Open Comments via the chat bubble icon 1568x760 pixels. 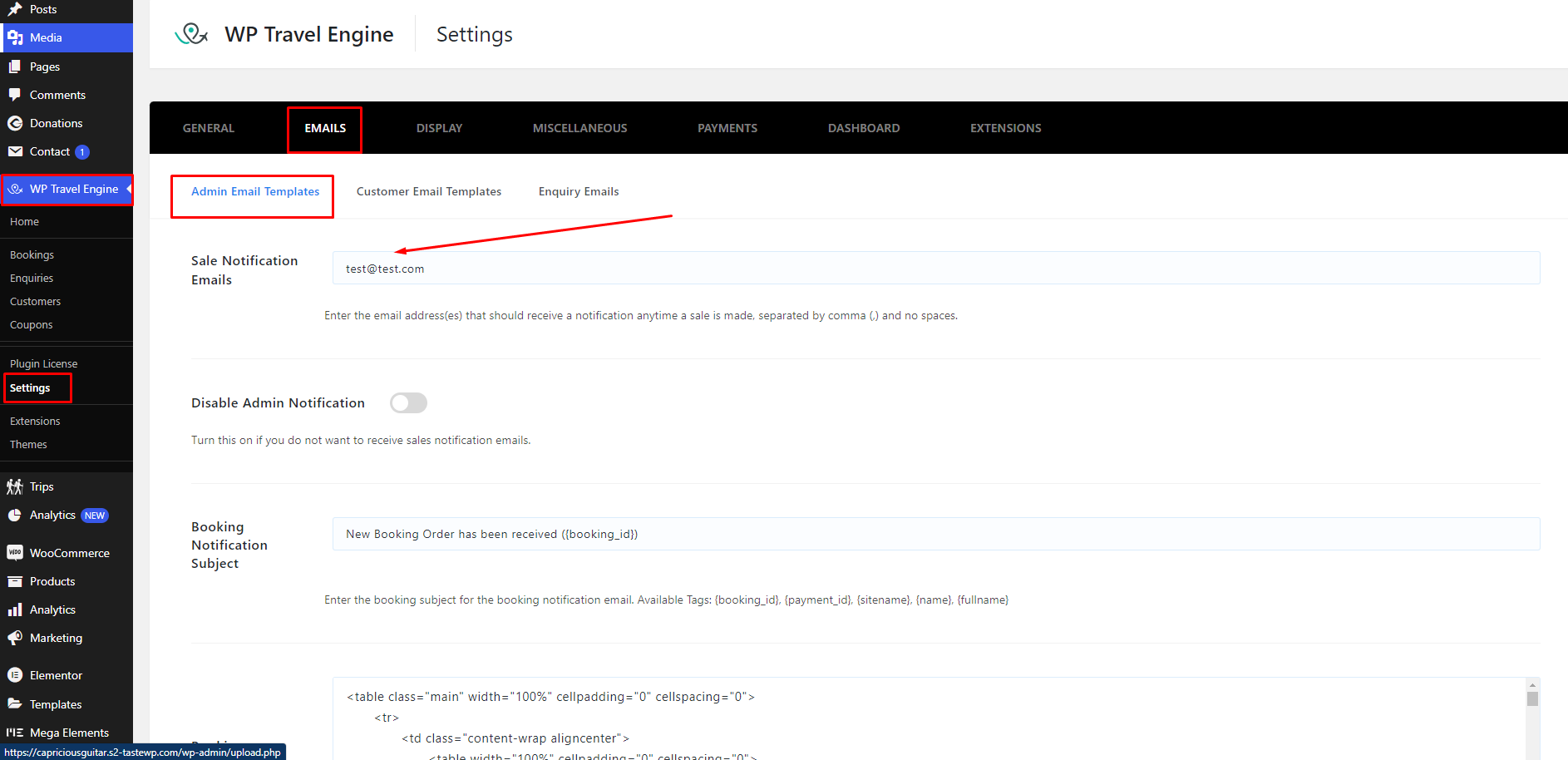tap(16, 95)
